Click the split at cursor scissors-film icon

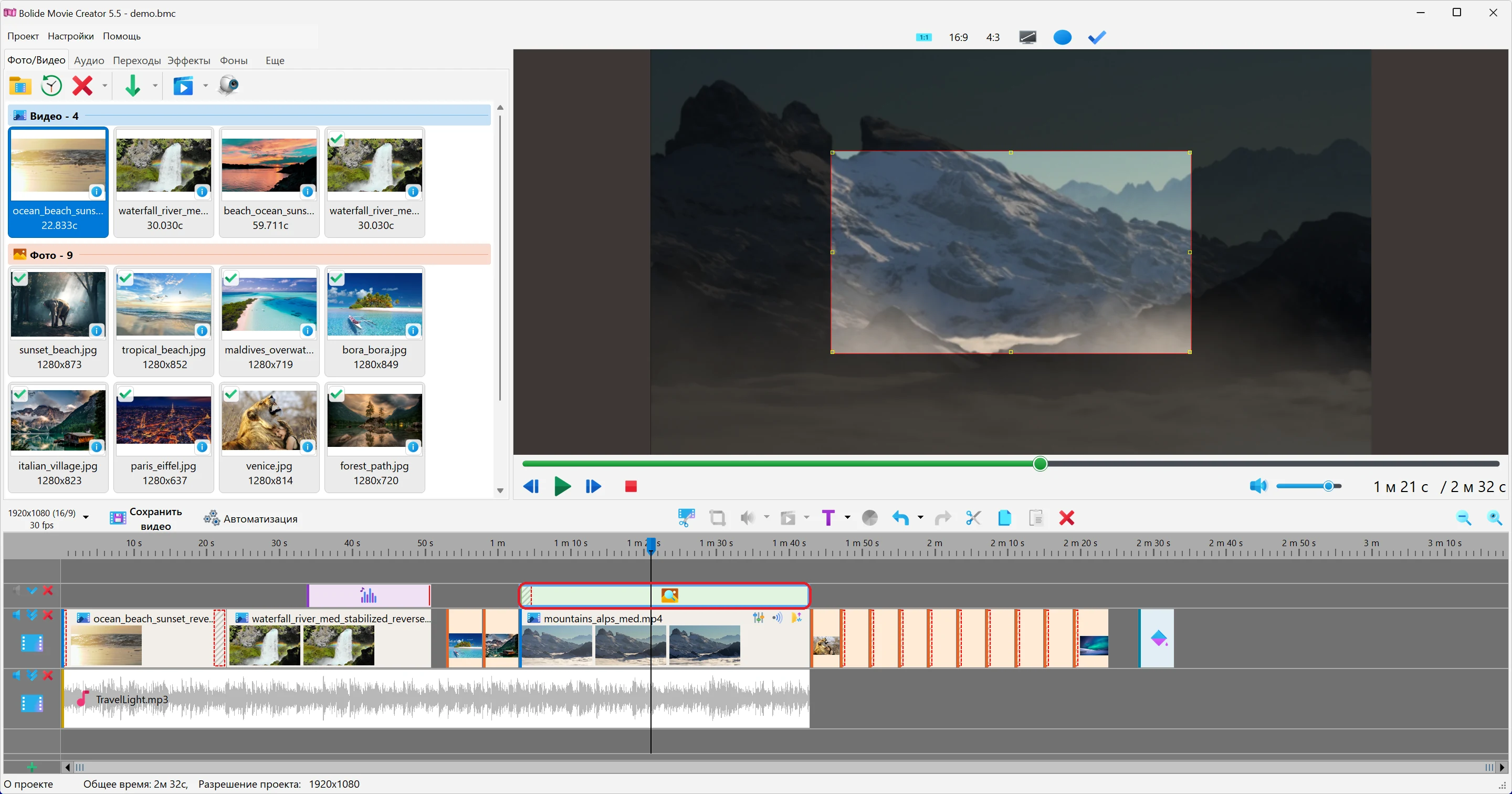686,518
